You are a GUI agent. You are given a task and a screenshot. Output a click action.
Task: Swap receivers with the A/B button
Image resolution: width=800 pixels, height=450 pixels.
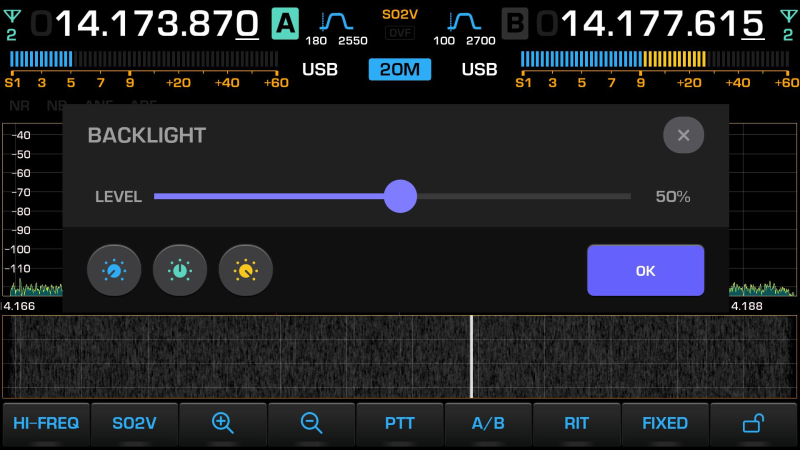(x=488, y=423)
